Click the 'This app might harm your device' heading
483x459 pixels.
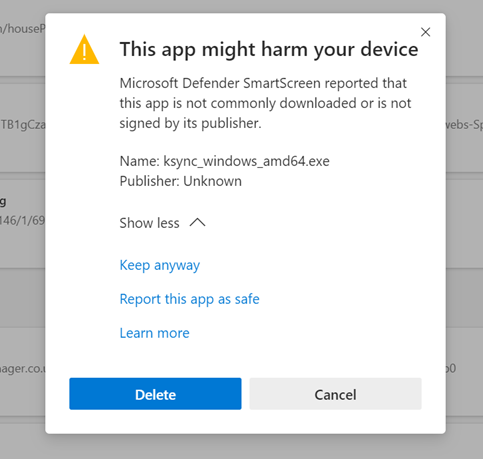[269, 49]
